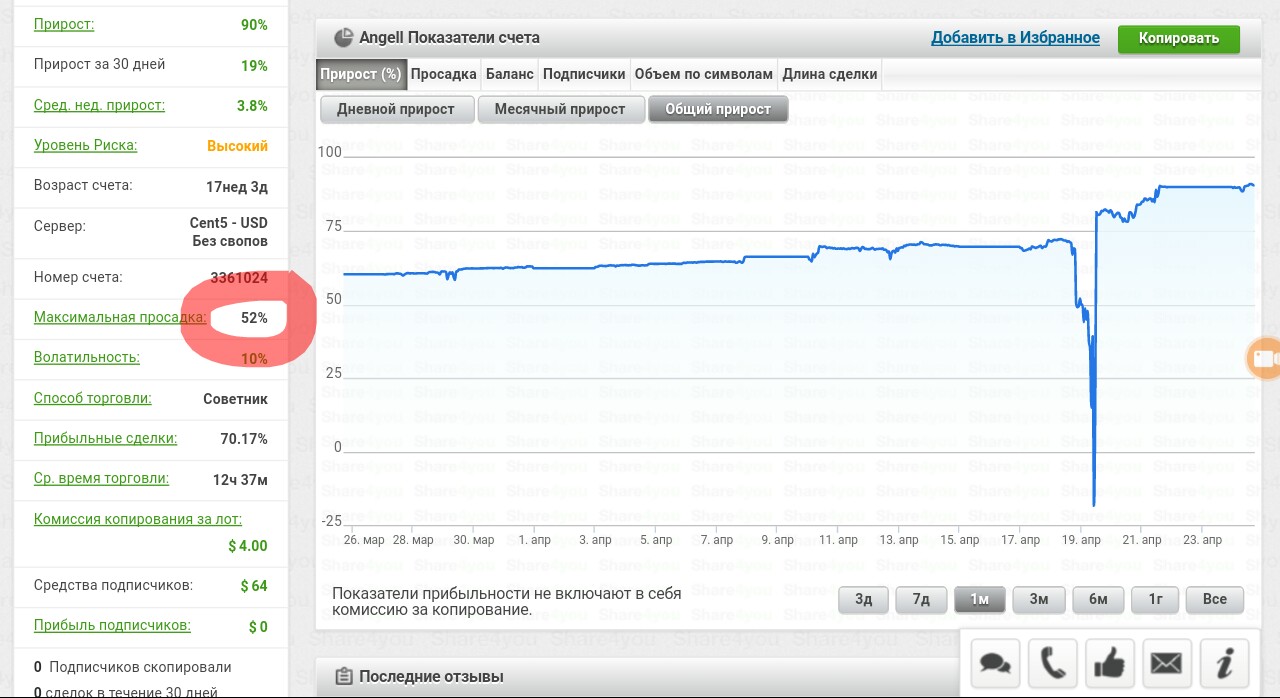The image size is (1280, 698).
Task: Click the pie chart icon next to Angell
Action: [343, 38]
